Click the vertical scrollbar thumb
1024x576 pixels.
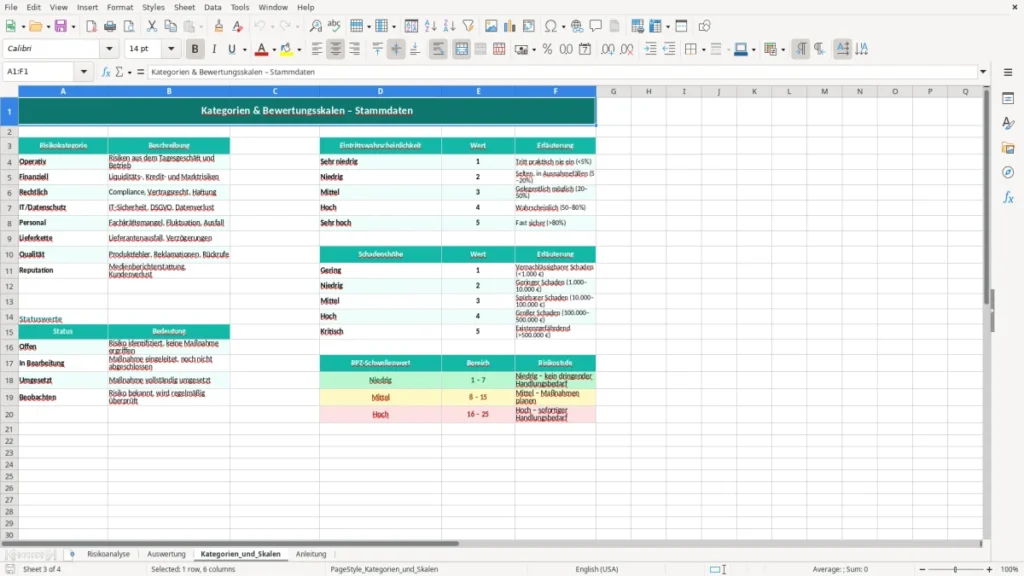coord(987,199)
